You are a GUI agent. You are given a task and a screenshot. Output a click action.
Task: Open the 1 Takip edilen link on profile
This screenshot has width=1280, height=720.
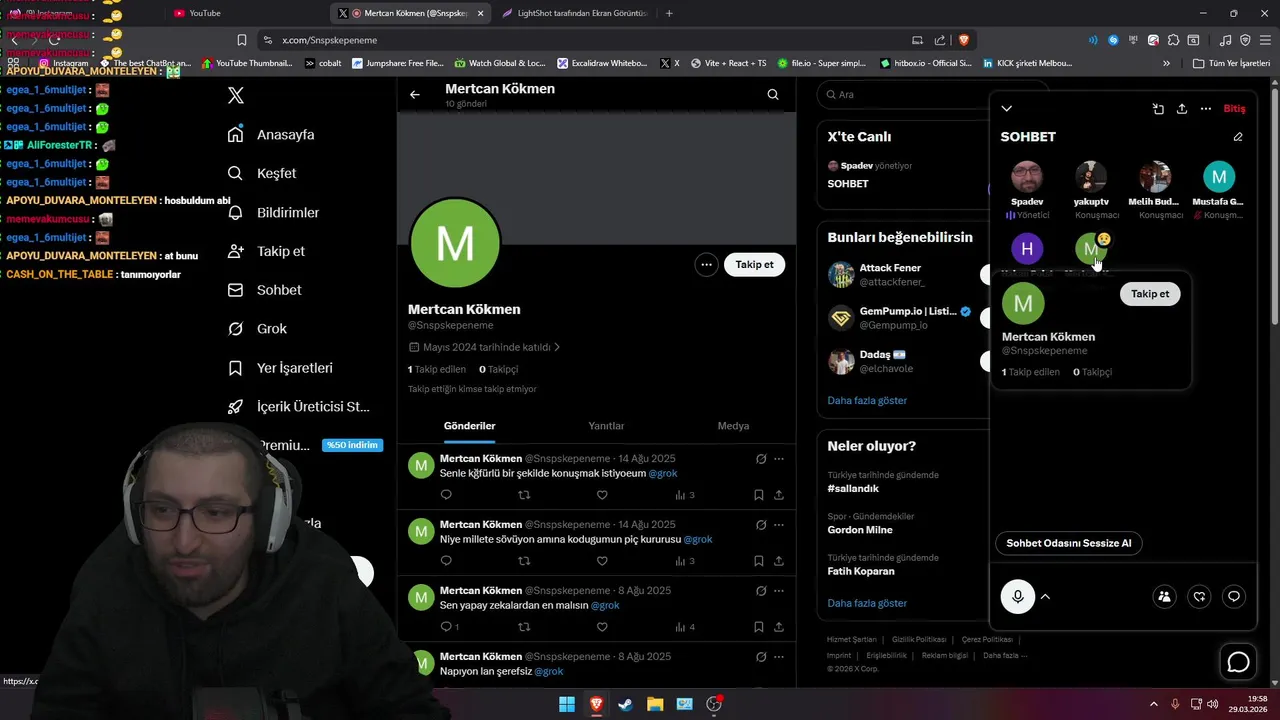[x=437, y=369]
